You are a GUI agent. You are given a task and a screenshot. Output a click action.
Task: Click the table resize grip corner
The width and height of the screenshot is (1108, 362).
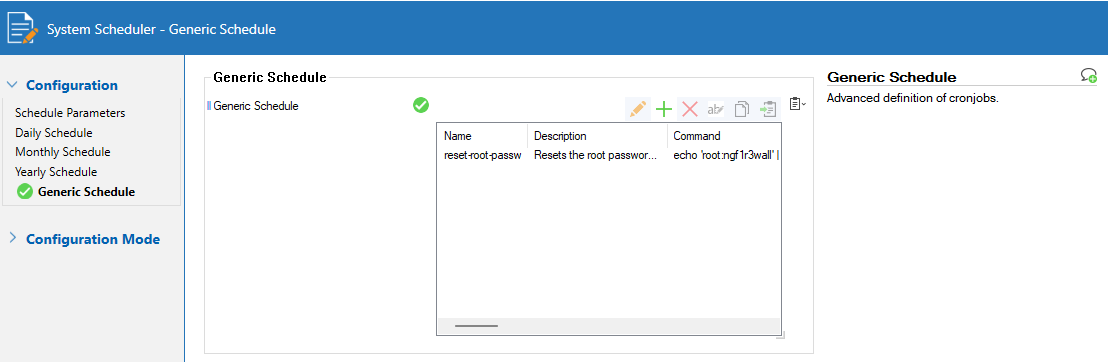coord(781,334)
